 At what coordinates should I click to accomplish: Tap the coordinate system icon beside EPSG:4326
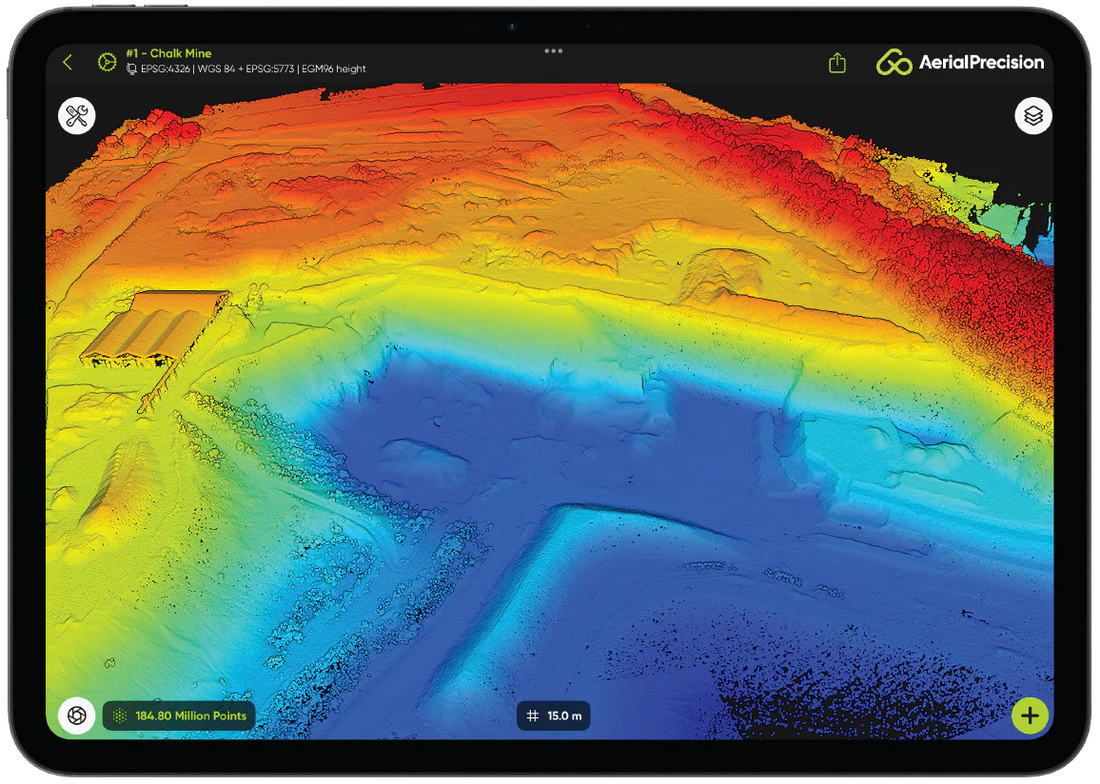132,69
